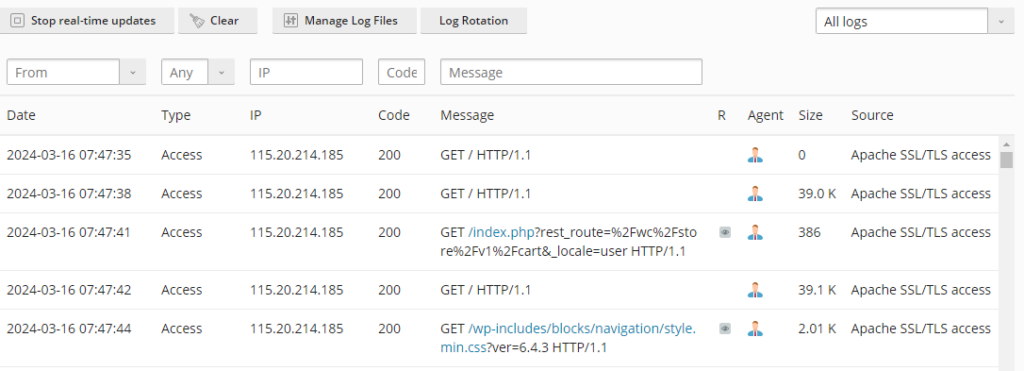Click the log list scrollbar thumb

(1006, 160)
